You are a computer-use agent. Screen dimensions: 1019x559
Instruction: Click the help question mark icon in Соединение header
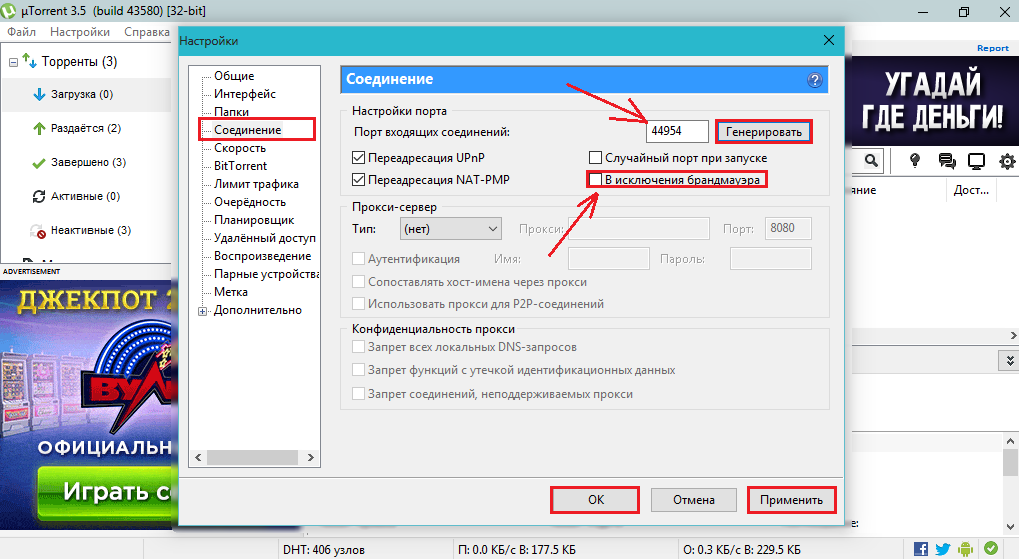815,80
